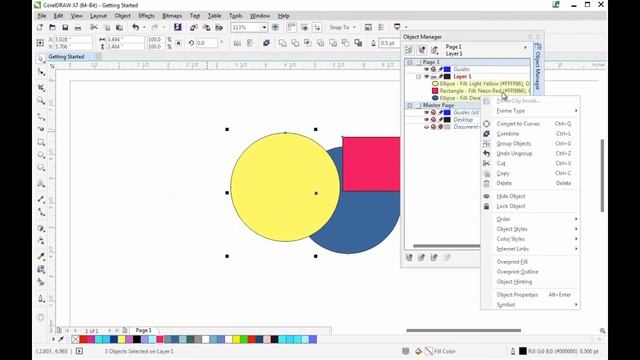Click the New document icon
640x360 pixels.
(40, 27)
